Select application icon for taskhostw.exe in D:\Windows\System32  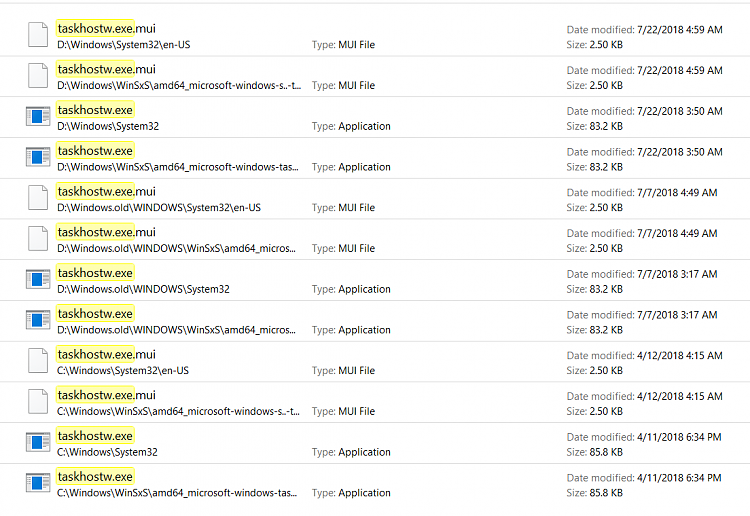pyautogui.click(x=38, y=116)
